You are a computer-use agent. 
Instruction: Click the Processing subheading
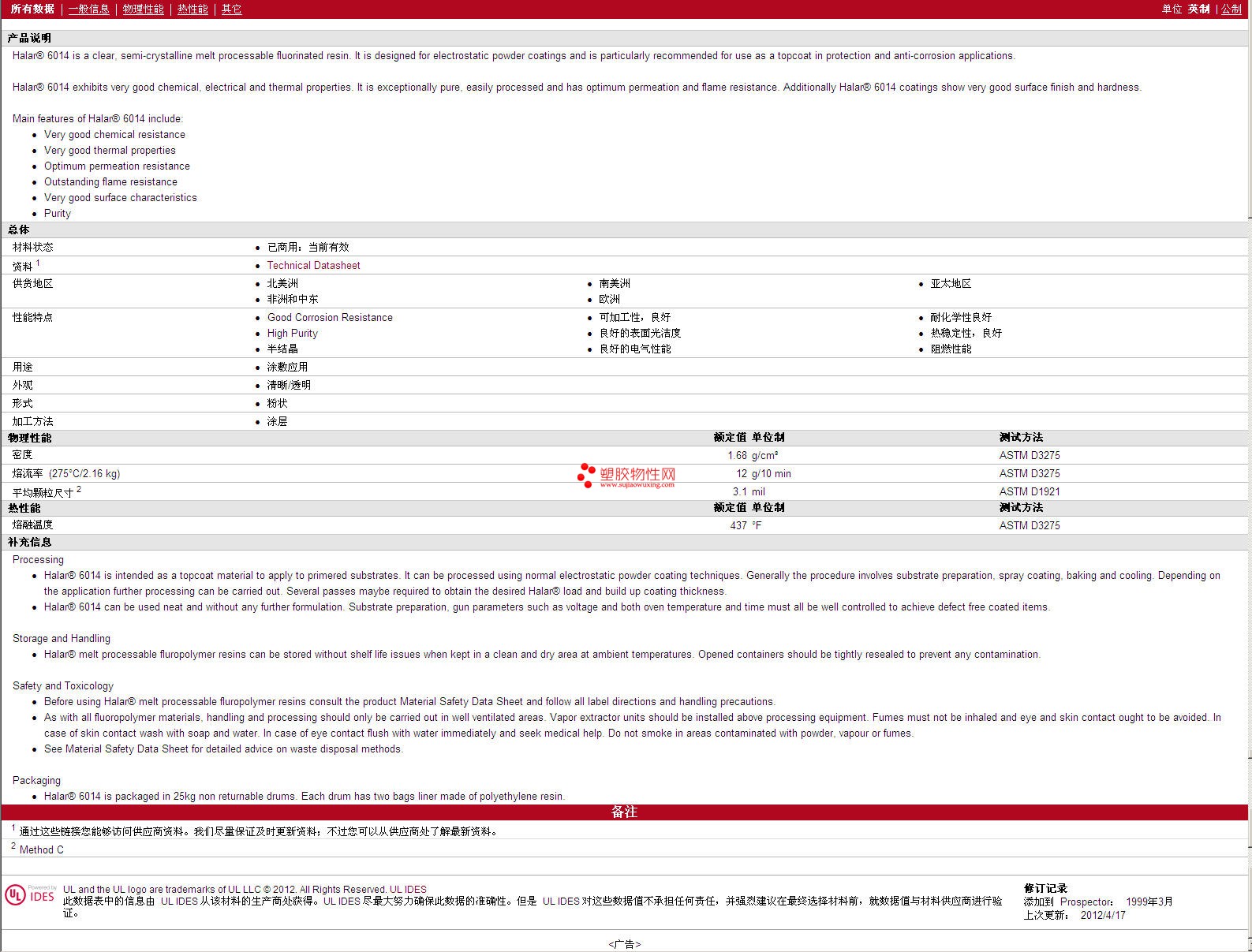[38, 559]
